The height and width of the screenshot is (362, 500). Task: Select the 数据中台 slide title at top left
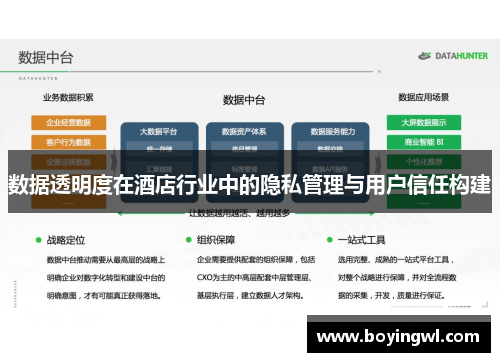tap(46, 57)
